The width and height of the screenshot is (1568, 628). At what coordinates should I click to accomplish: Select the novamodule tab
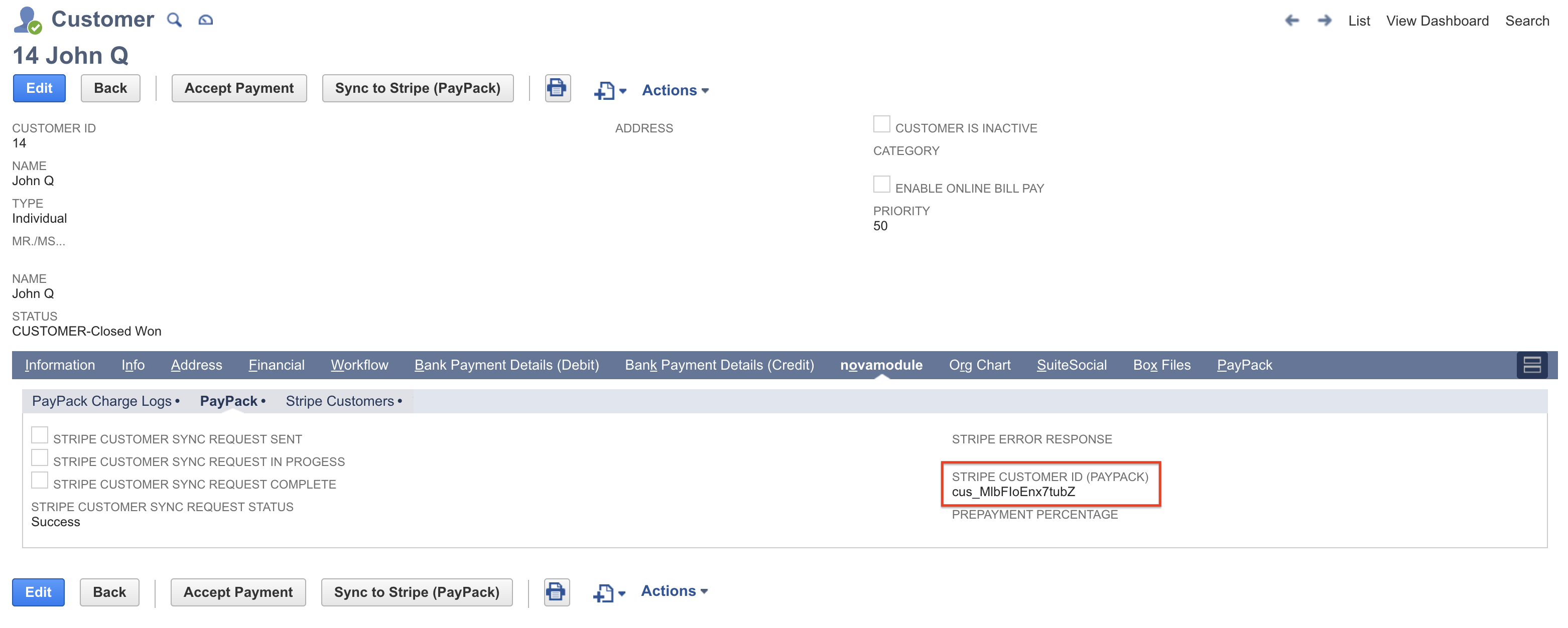(881, 365)
